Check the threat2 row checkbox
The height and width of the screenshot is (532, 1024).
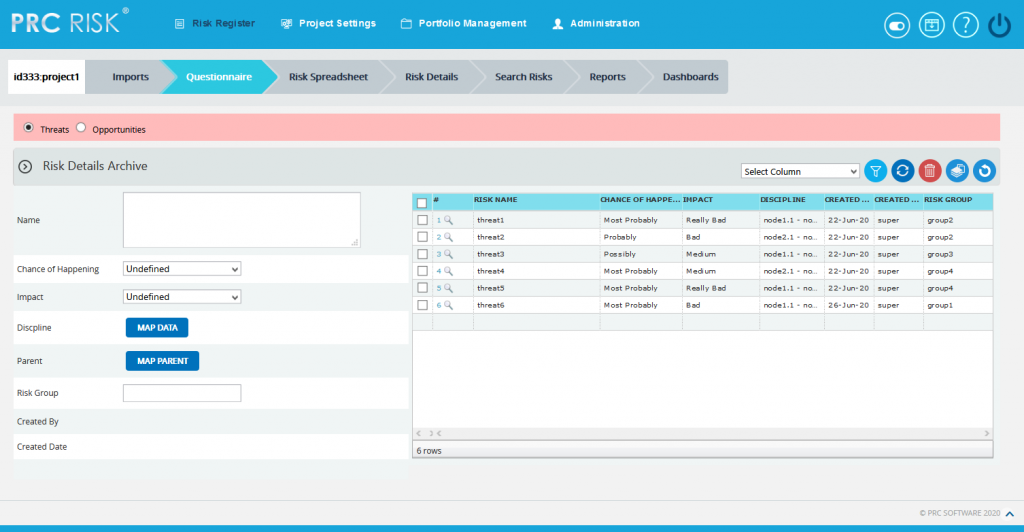[x=423, y=237]
